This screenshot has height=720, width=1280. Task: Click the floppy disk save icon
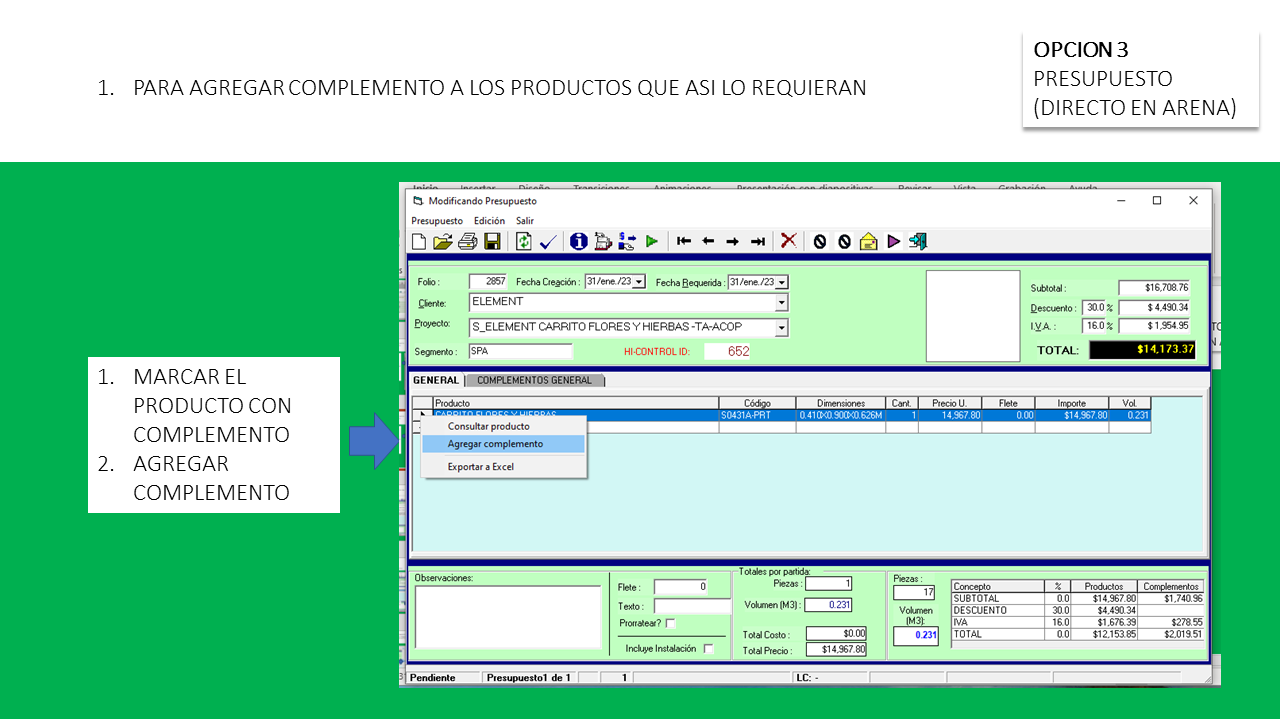tap(492, 241)
